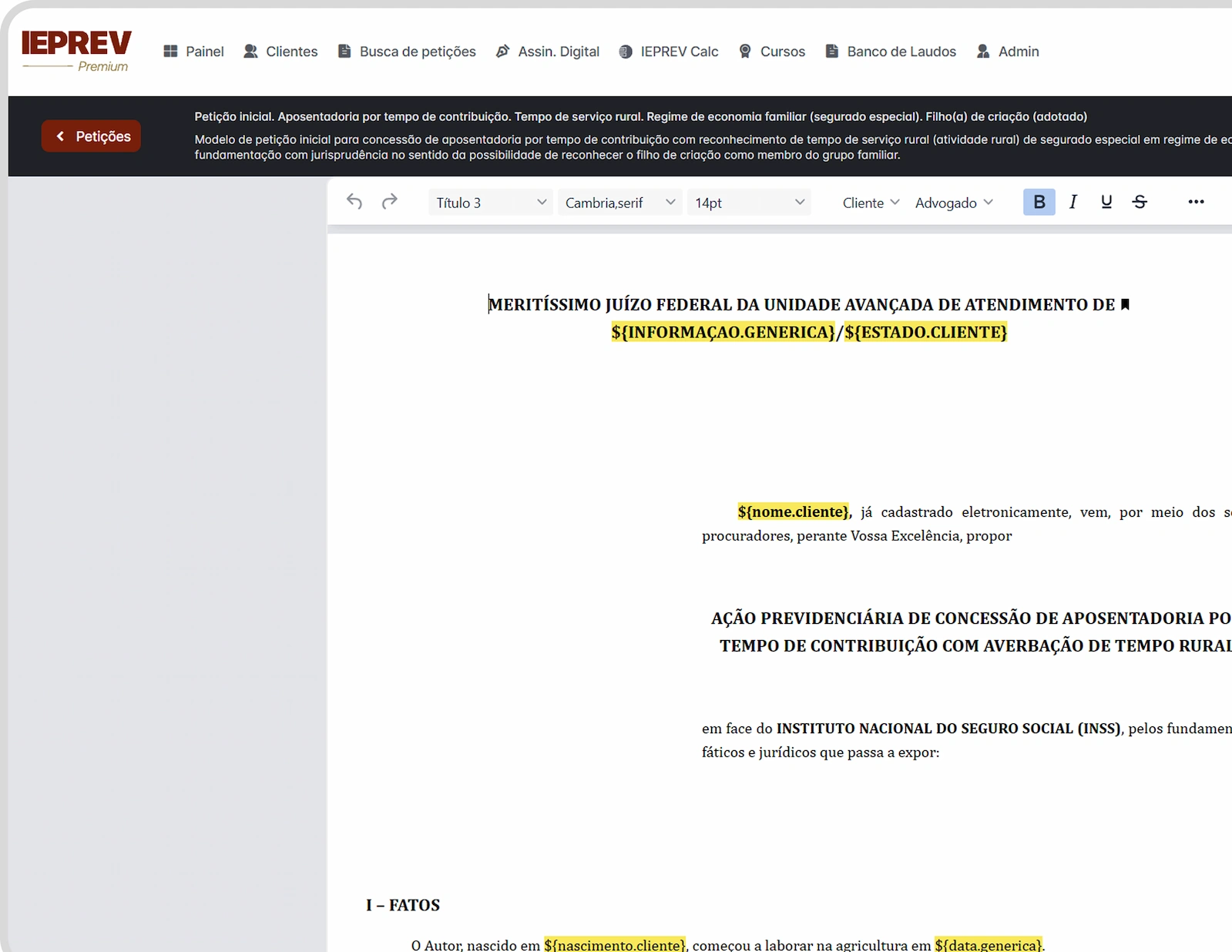
Task: Open IEPREV Calc
Action: (x=669, y=52)
